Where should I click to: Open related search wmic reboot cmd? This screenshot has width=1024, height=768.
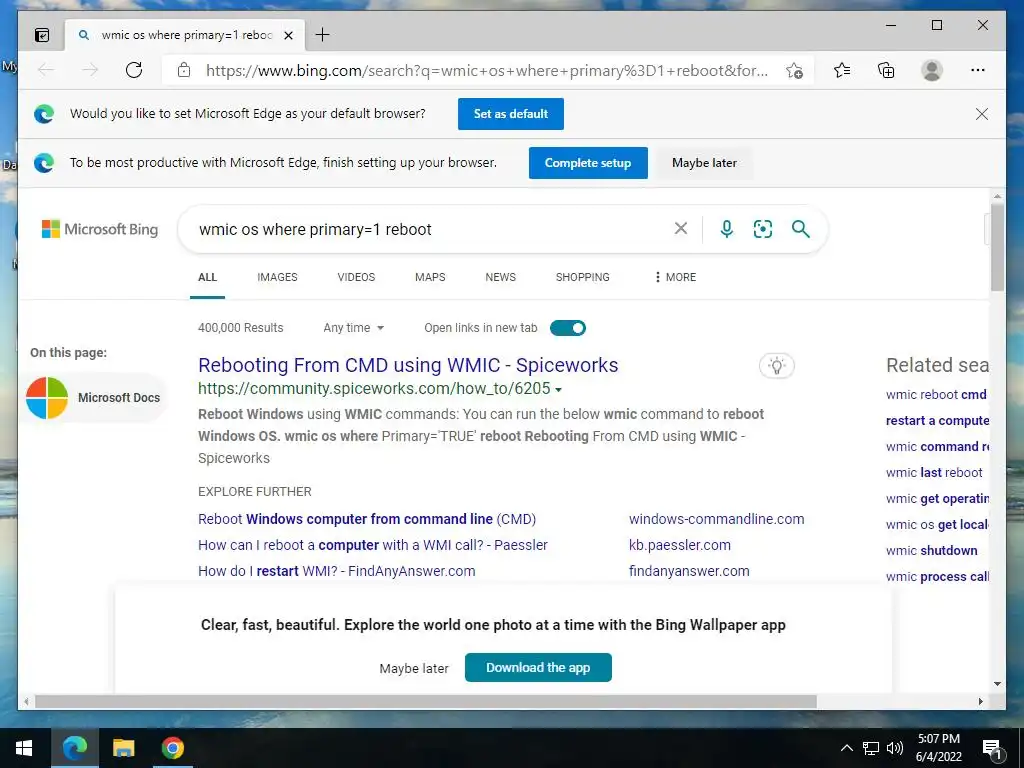936,394
